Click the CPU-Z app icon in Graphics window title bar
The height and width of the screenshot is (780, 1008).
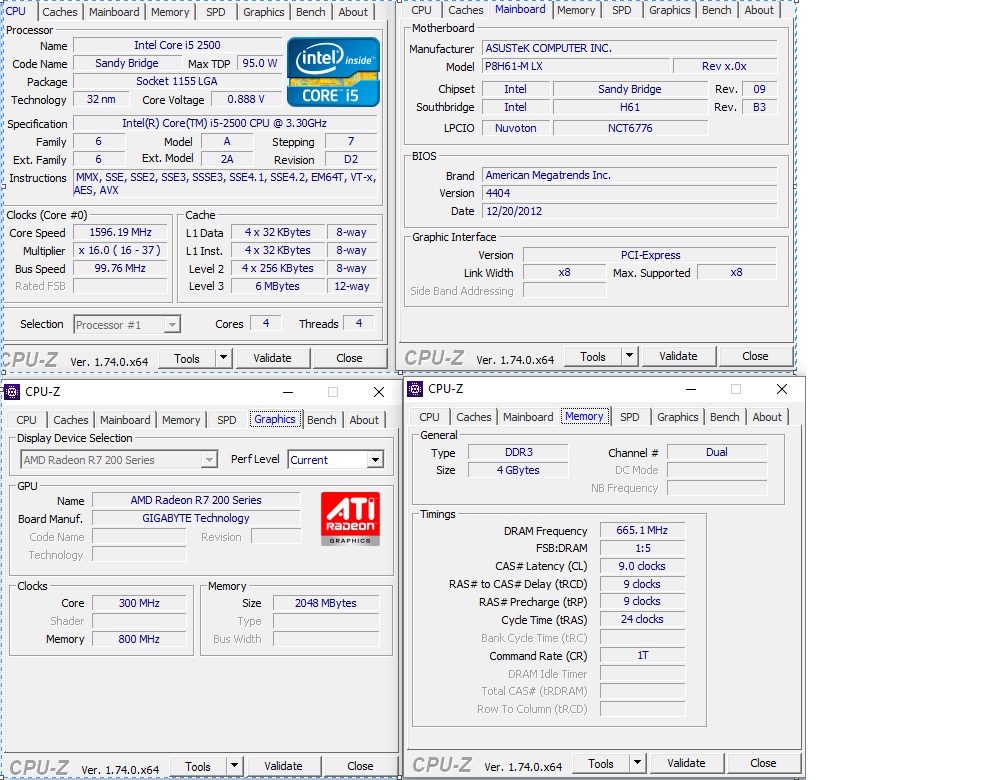12,392
